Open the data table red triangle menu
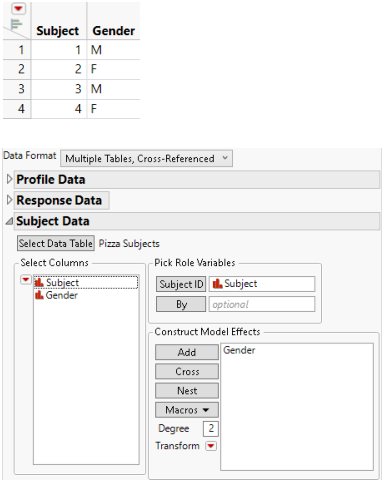The image size is (384, 482). point(18,9)
